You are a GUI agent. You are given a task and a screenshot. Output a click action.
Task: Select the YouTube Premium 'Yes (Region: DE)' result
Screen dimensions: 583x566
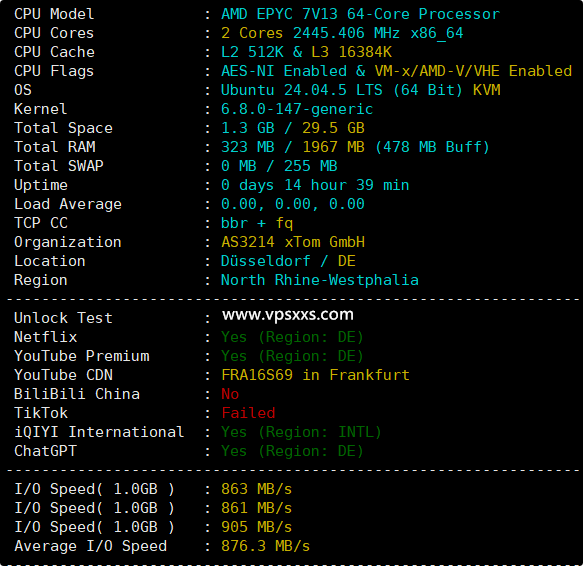292,356
